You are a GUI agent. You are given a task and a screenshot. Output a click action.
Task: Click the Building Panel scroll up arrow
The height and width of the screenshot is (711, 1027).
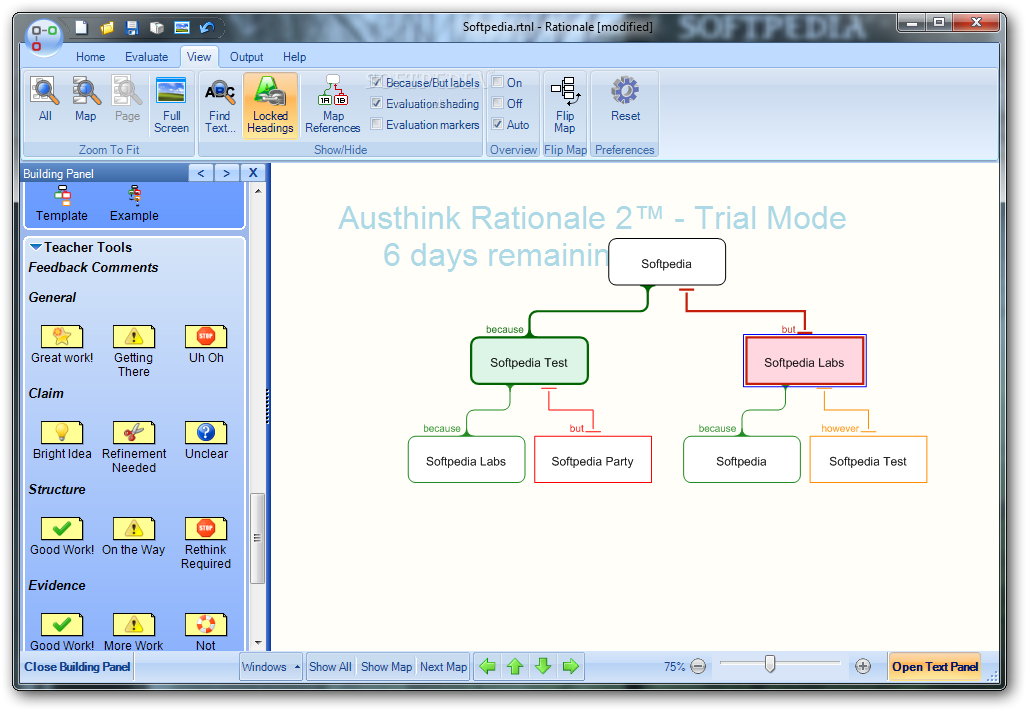point(258,191)
